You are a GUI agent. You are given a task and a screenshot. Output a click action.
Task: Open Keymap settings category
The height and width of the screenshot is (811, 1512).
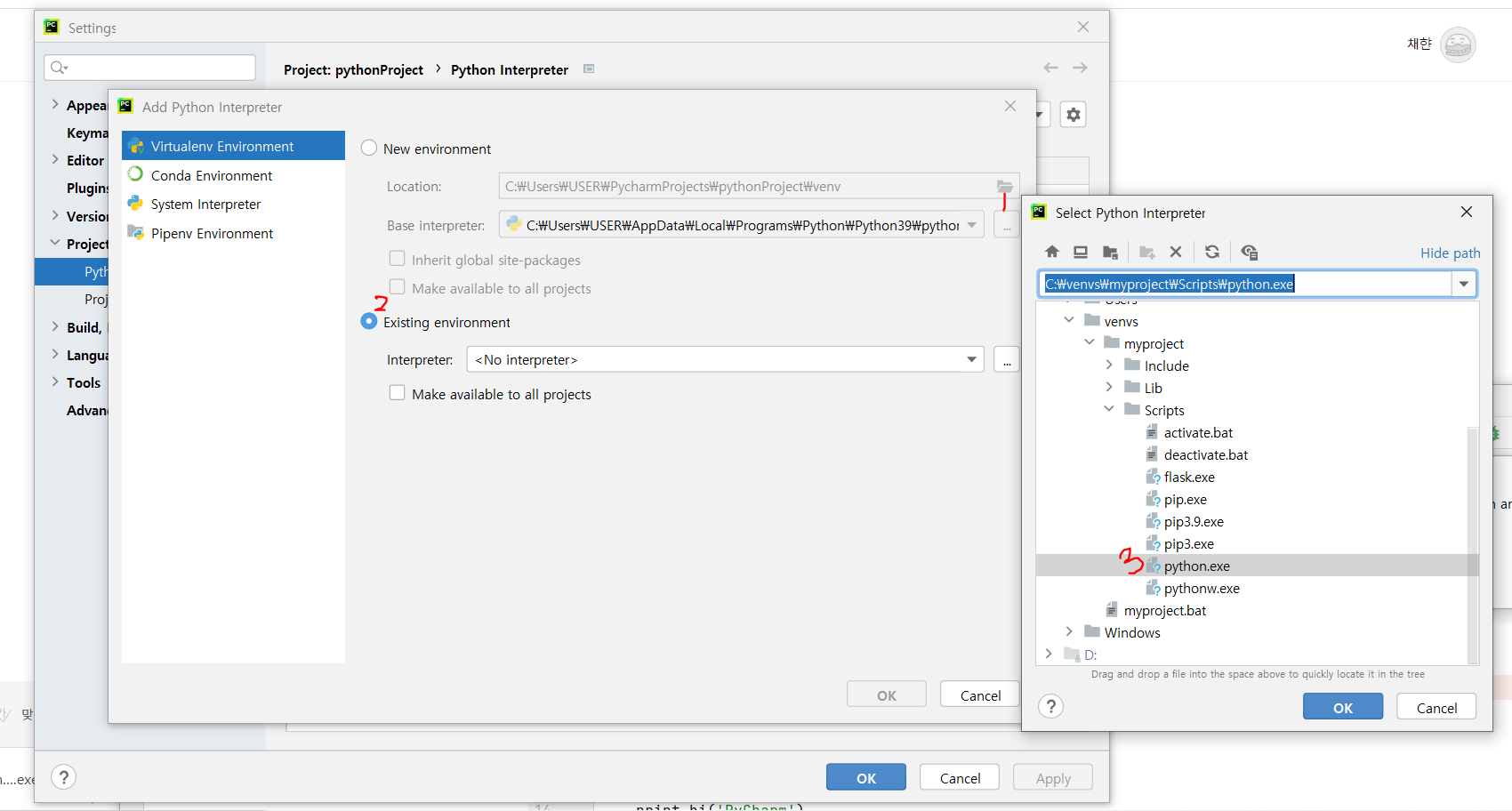(x=87, y=132)
